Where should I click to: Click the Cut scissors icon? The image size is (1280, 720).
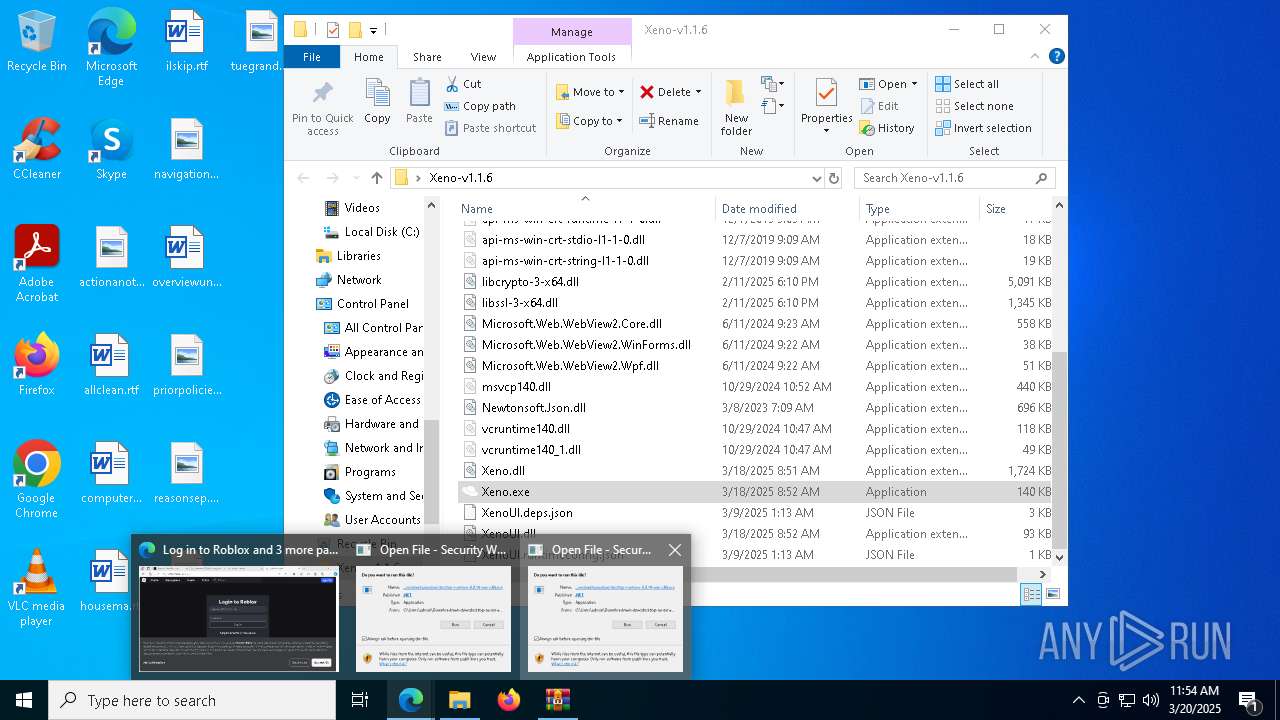tap(452, 84)
